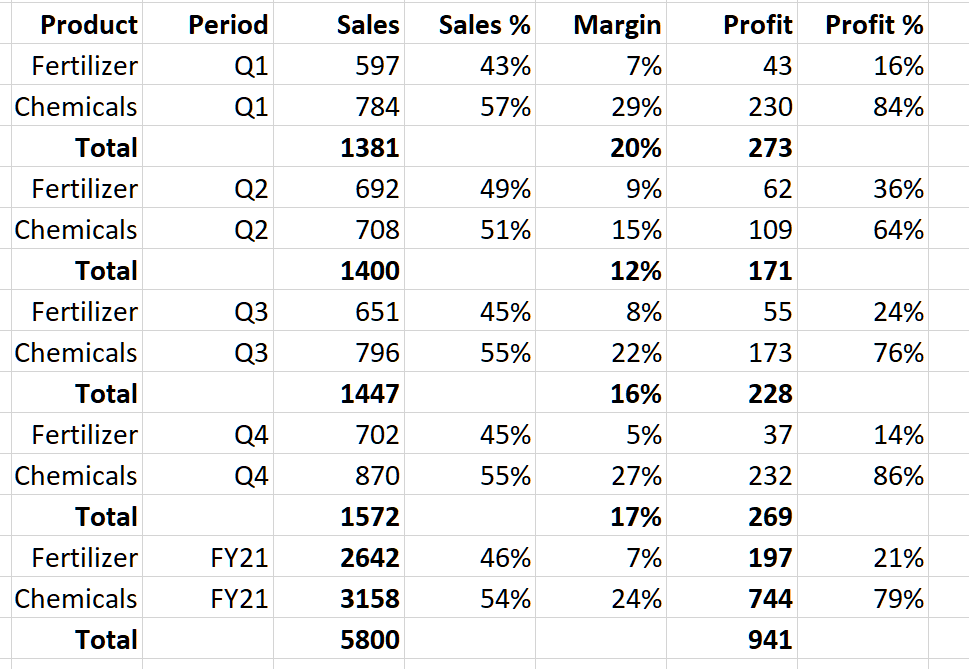969x669 pixels.
Task: Click Q2 Chemicals profit value 109
Action: [770, 230]
